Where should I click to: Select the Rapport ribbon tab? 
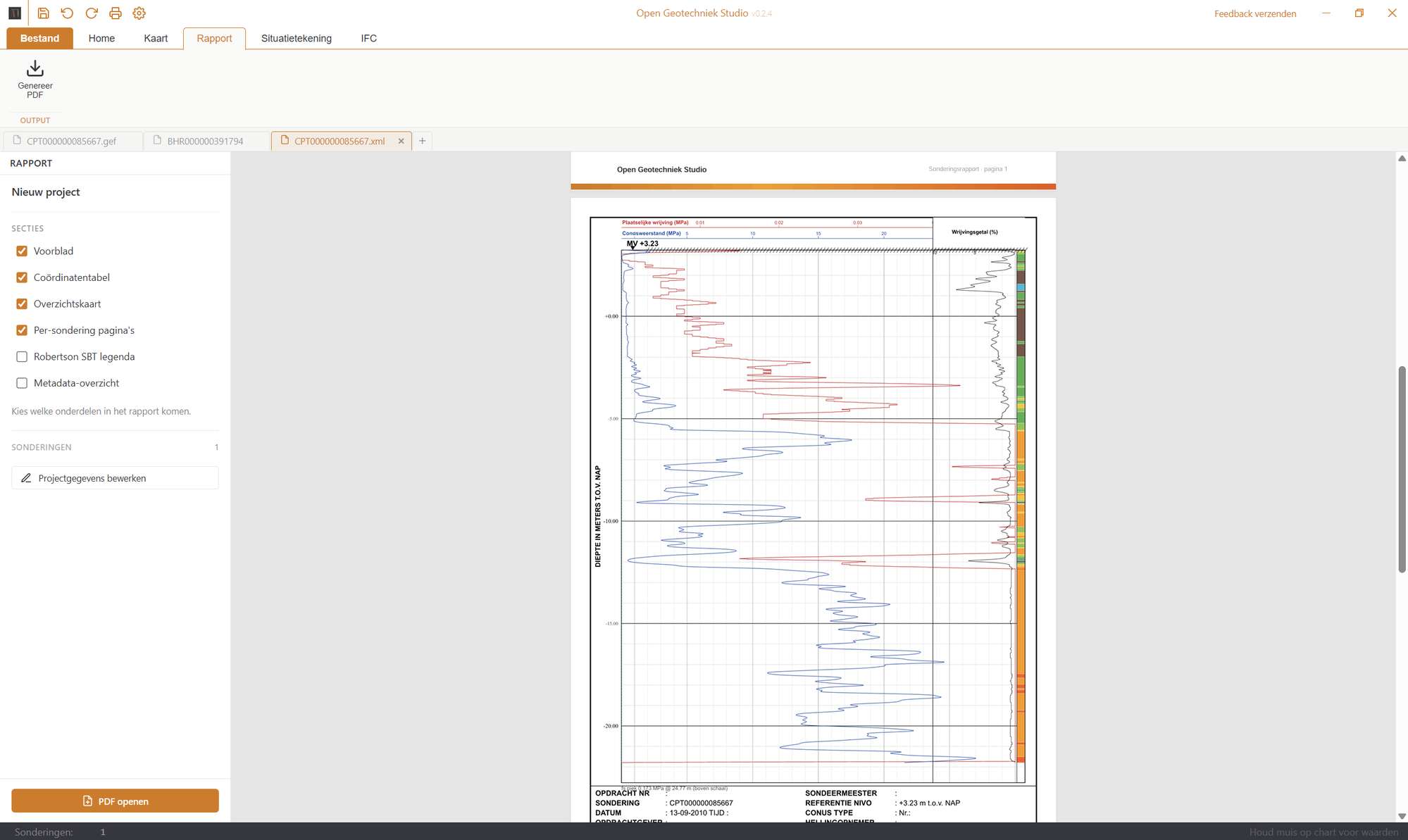pos(214,38)
